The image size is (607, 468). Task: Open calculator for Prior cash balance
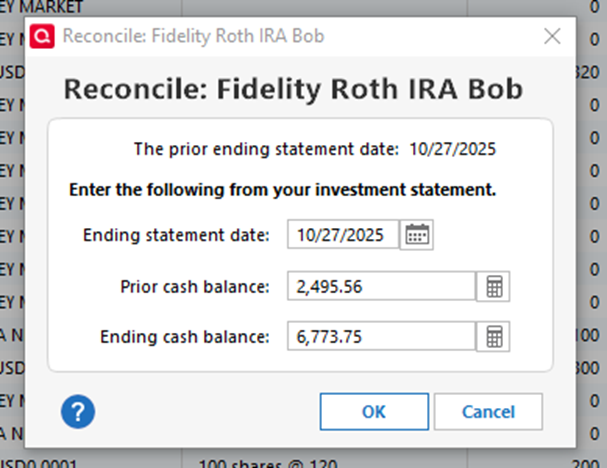493,287
